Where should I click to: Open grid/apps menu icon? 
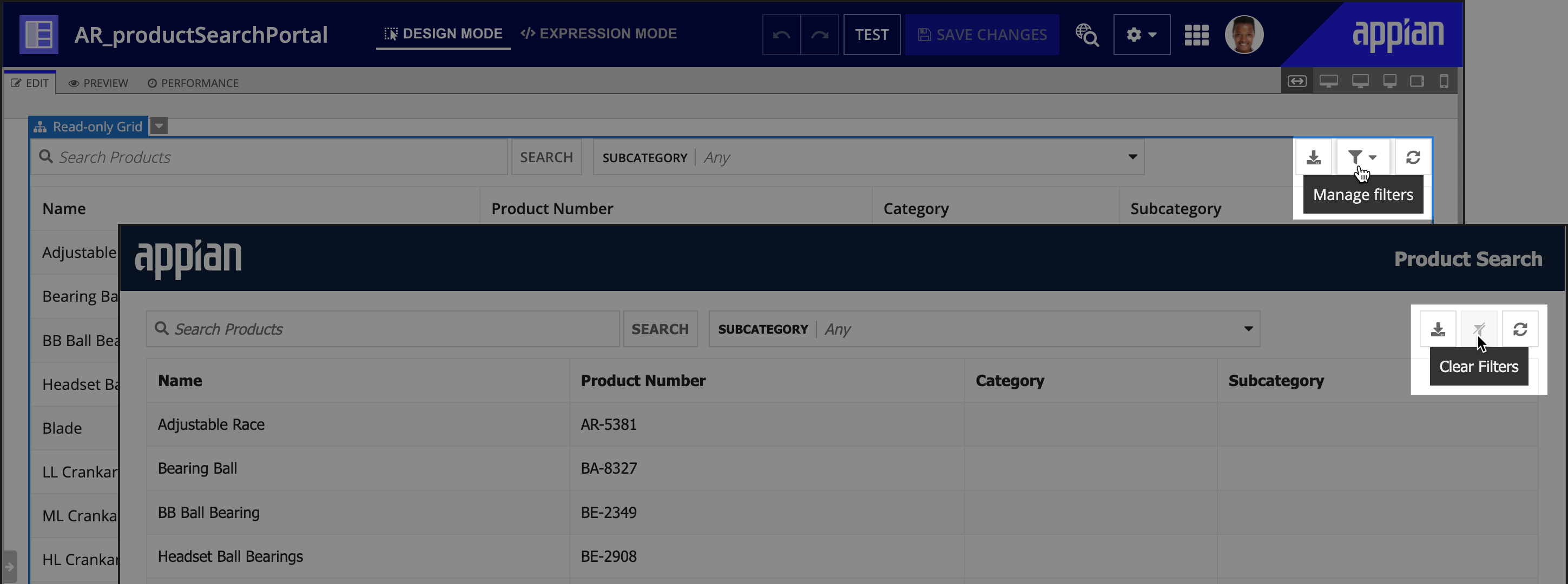(x=1196, y=34)
